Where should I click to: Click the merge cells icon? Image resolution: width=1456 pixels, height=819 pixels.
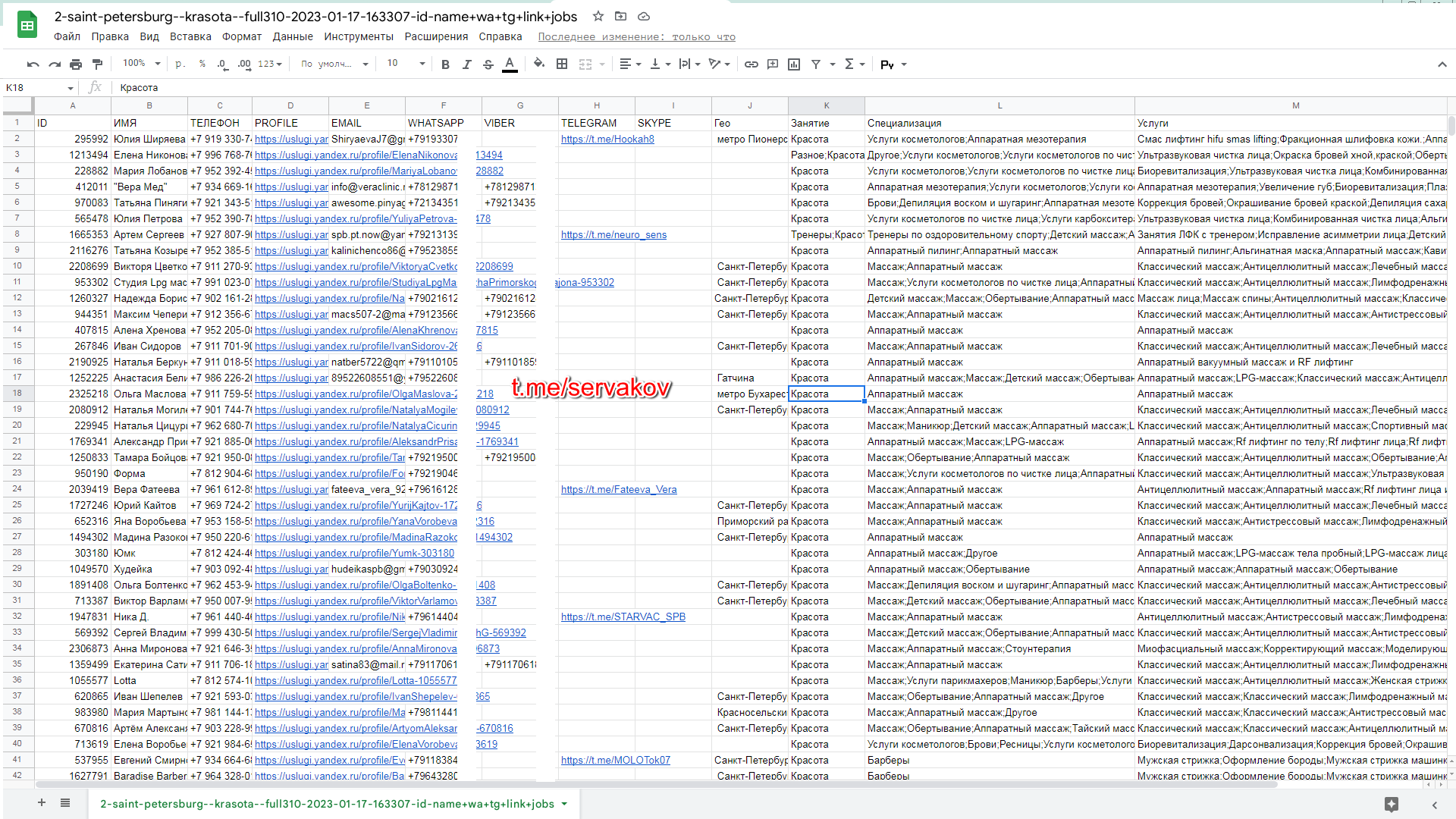pyautogui.click(x=585, y=64)
